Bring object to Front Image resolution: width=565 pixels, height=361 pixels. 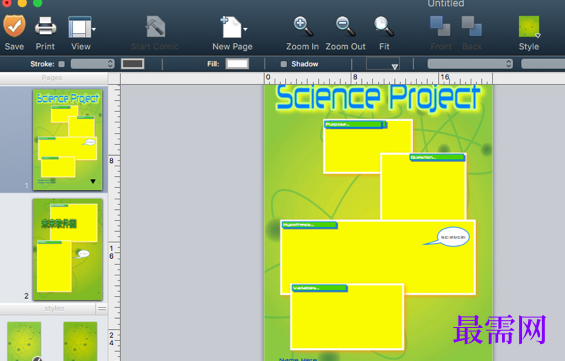tap(440, 26)
